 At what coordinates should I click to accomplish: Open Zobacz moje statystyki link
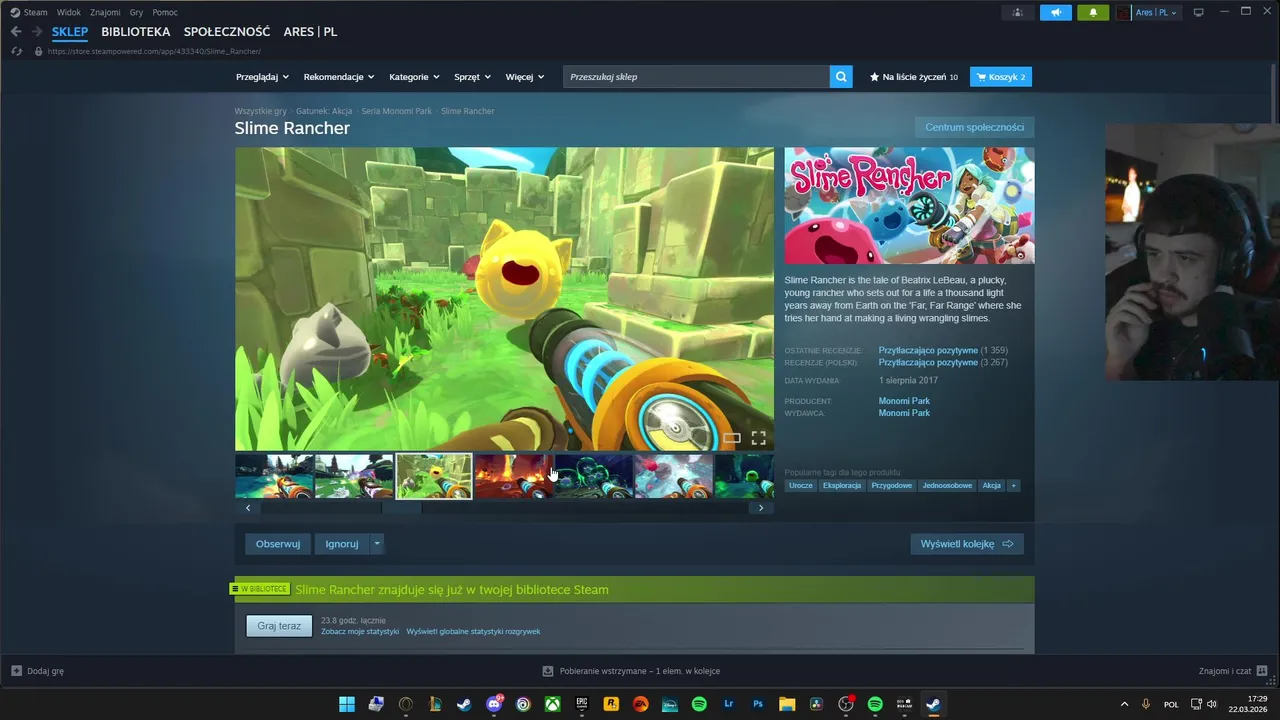click(360, 632)
